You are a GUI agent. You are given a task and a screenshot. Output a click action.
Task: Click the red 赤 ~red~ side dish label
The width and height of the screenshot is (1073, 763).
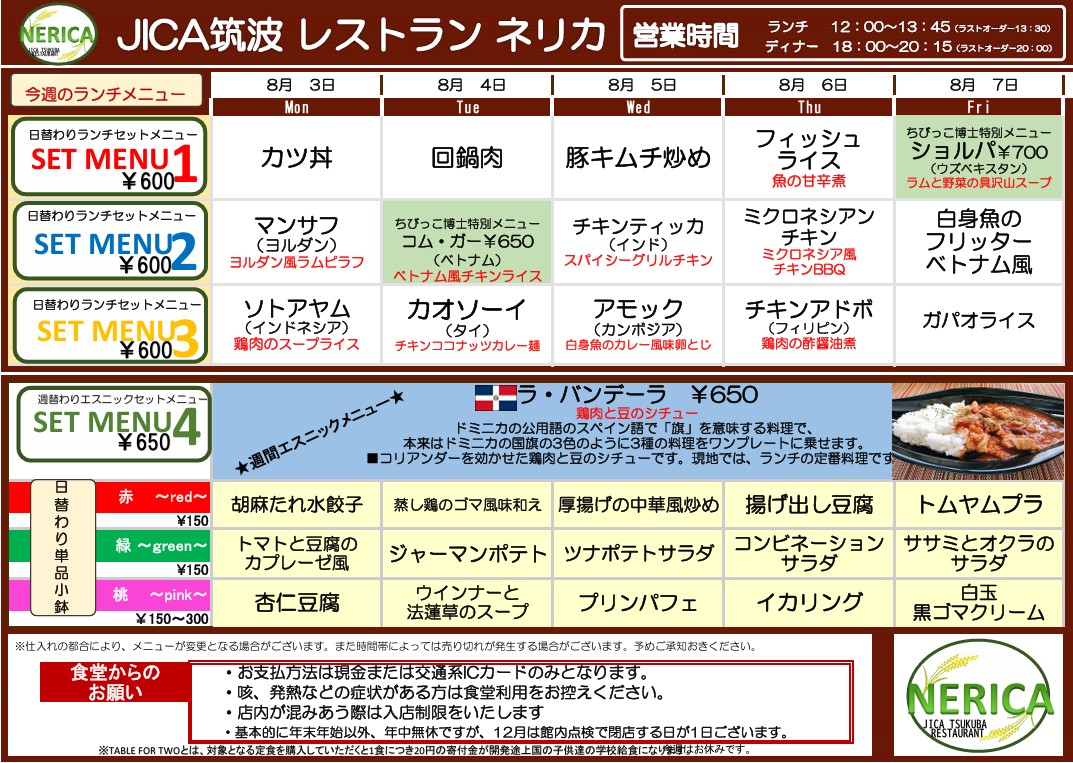pos(153,497)
